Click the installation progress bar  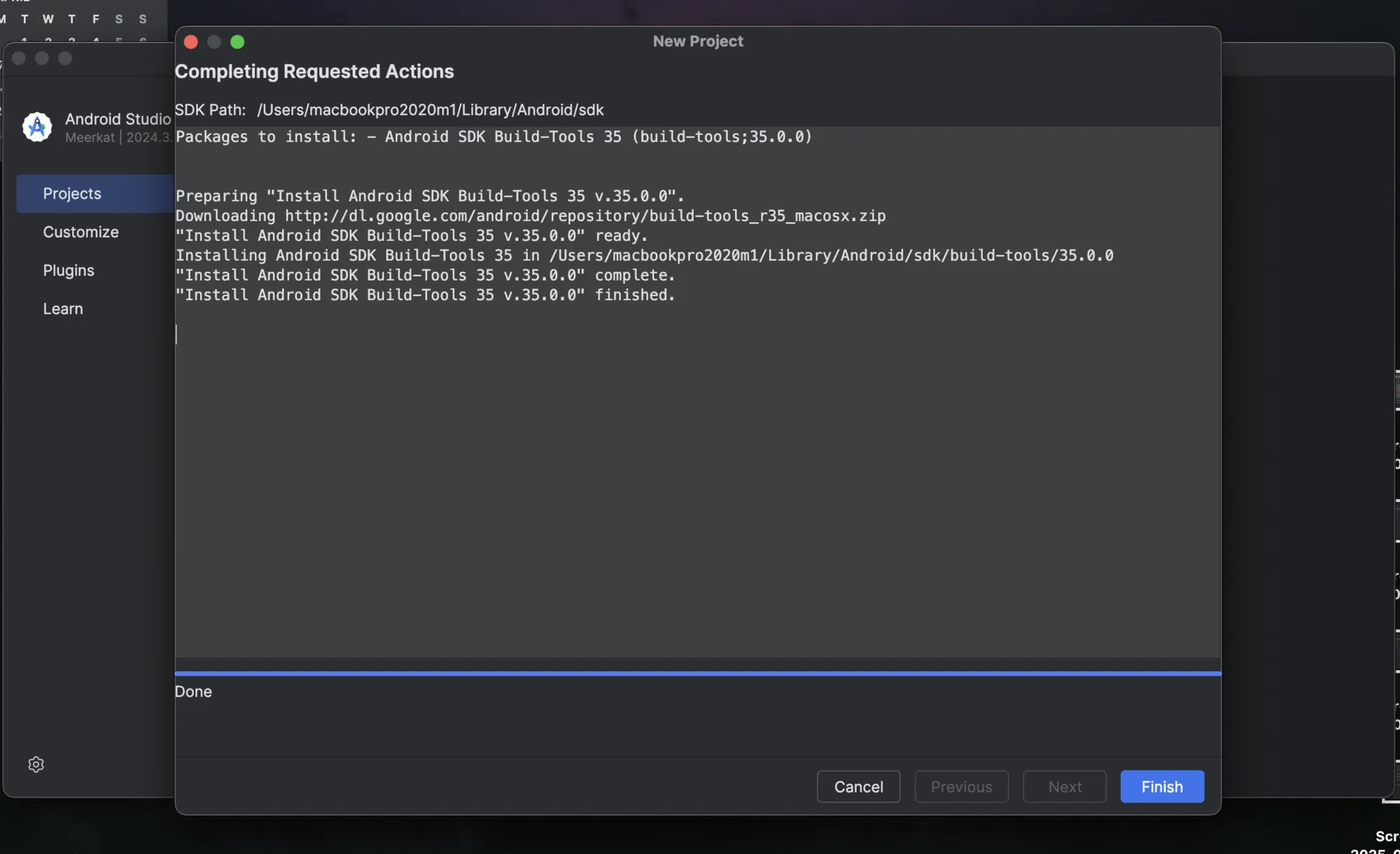(698, 673)
